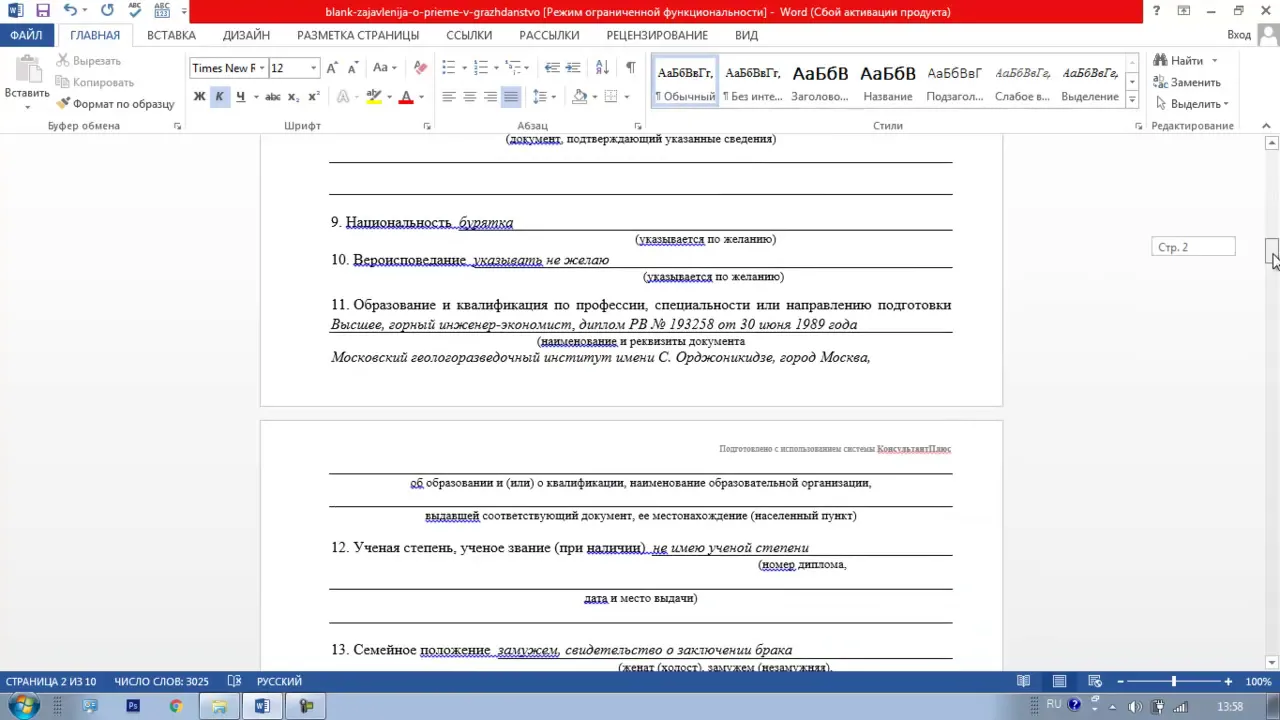Open the font name combo box
This screenshot has height=720, width=1280.
(x=227, y=68)
